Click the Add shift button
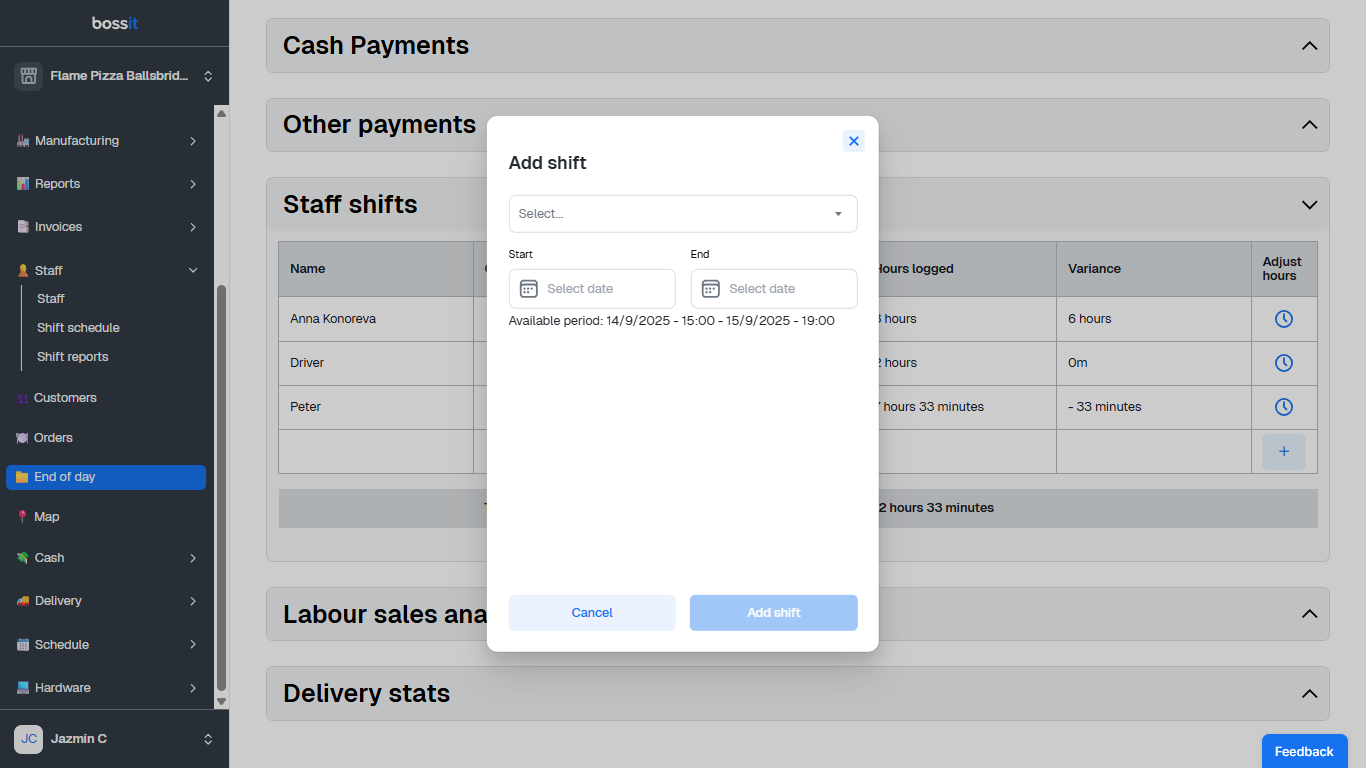The height and width of the screenshot is (768, 1366). 773,613
